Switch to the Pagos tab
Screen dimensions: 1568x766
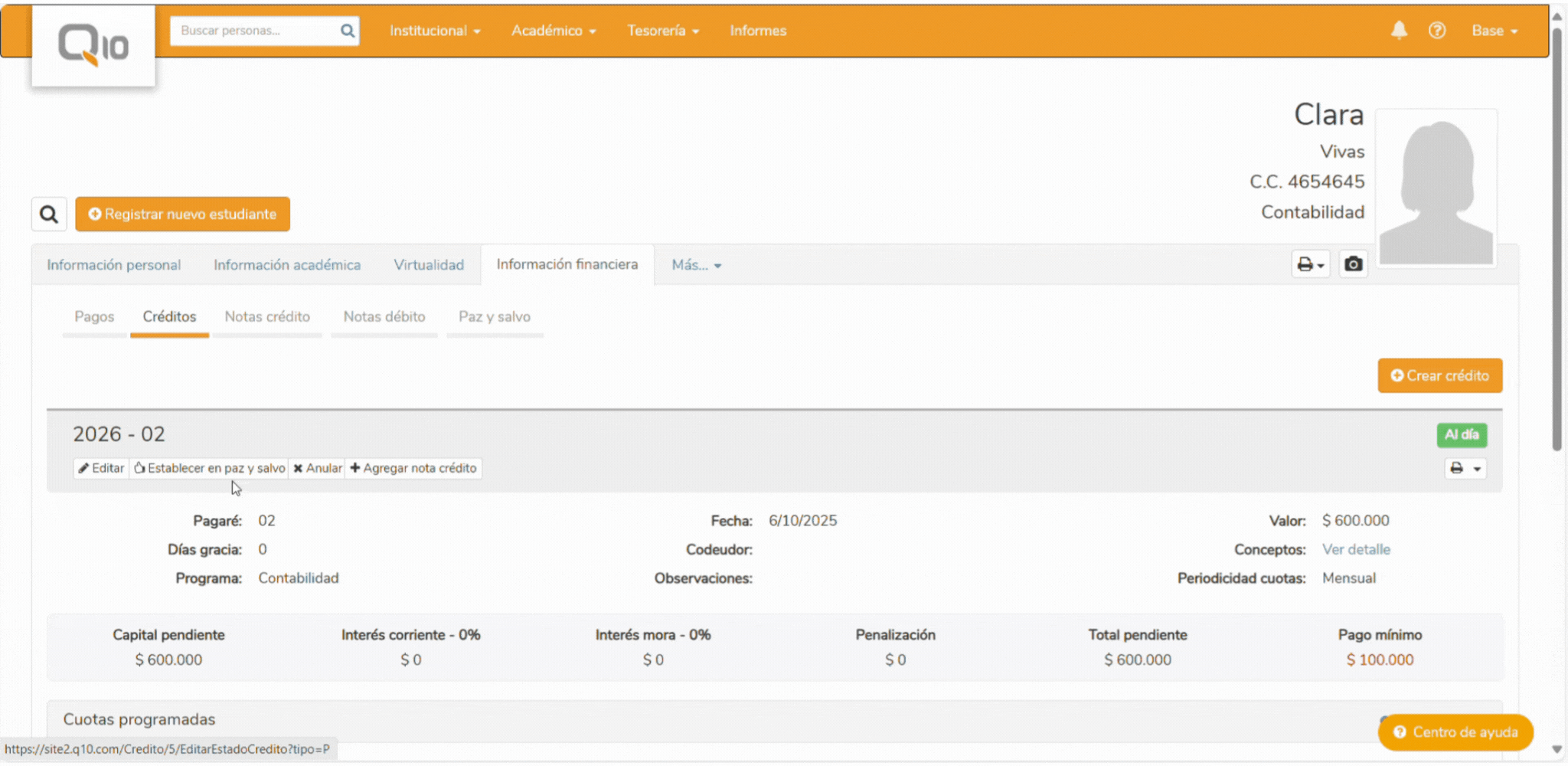(94, 317)
